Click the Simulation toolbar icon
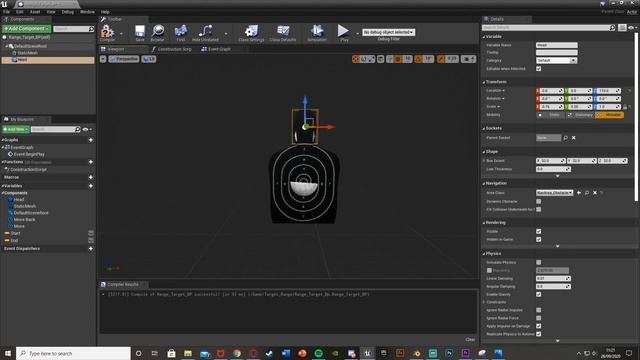Image resolution: width=640 pixels, height=360 pixels. point(317,33)
